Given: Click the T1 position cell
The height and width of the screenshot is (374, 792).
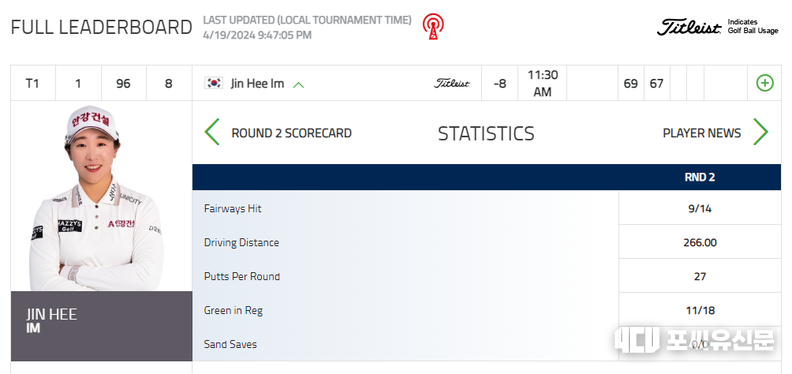Looking at the screenshot, I should (x=33, y=83).
